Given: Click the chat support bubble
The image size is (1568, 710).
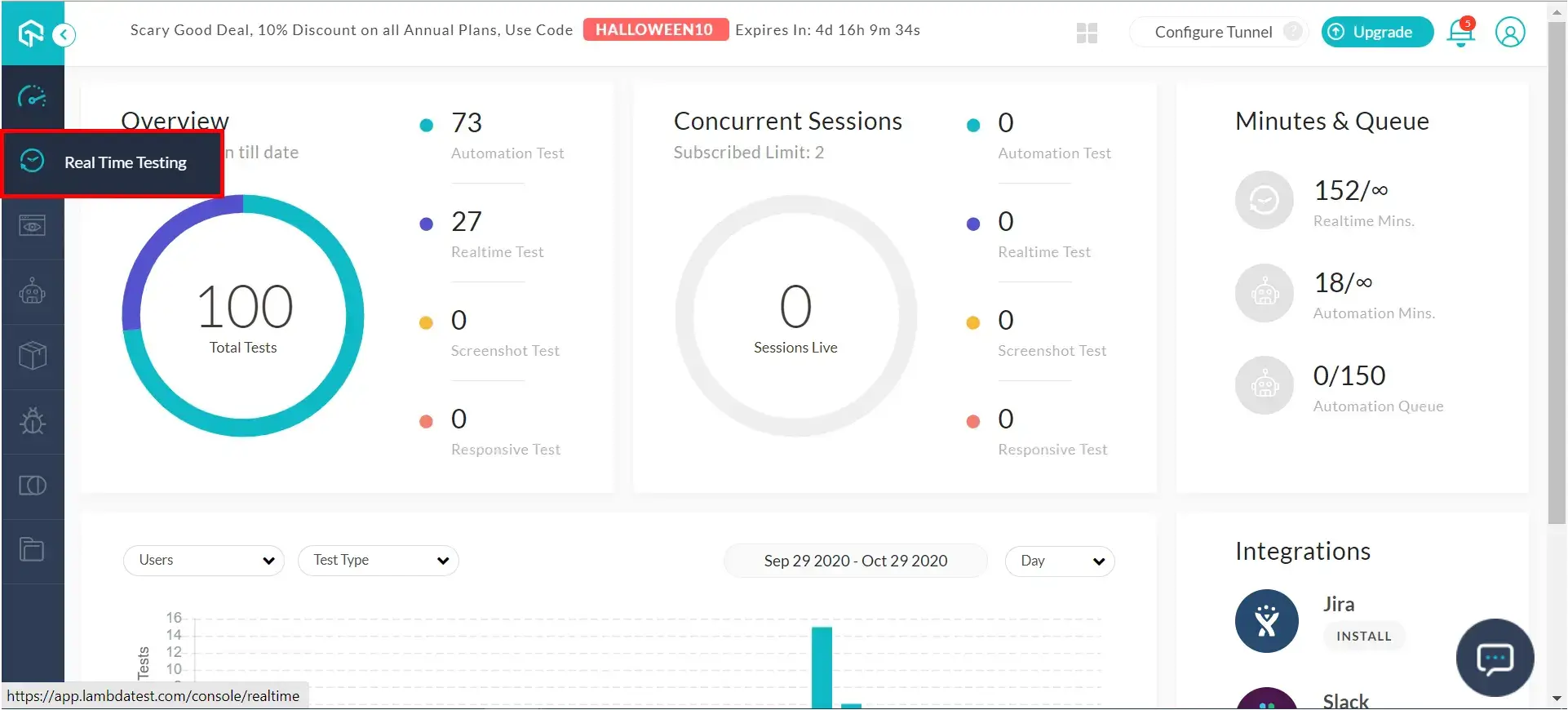Looking at the screenshot, I should point(1495,658).
